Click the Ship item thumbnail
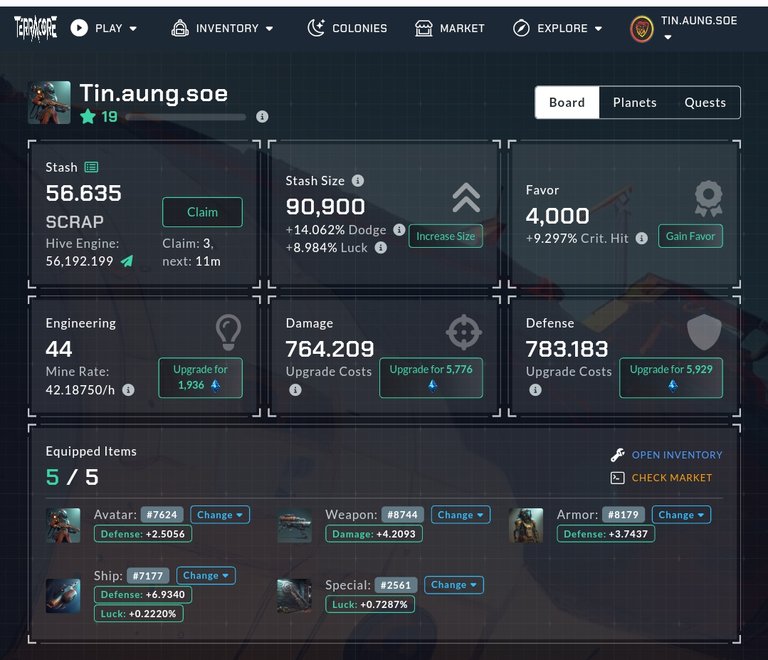768x660 pixels. point(63,595)
